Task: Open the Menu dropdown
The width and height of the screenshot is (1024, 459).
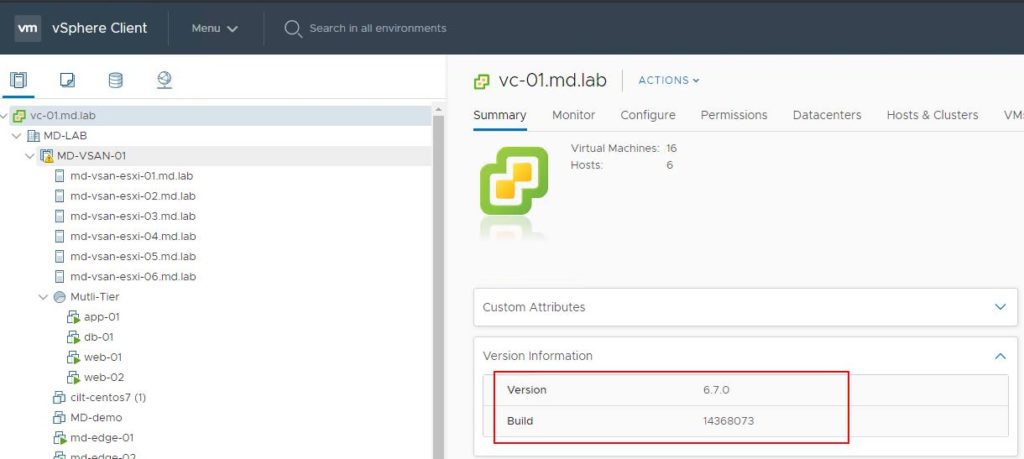Action: (214, 28)
